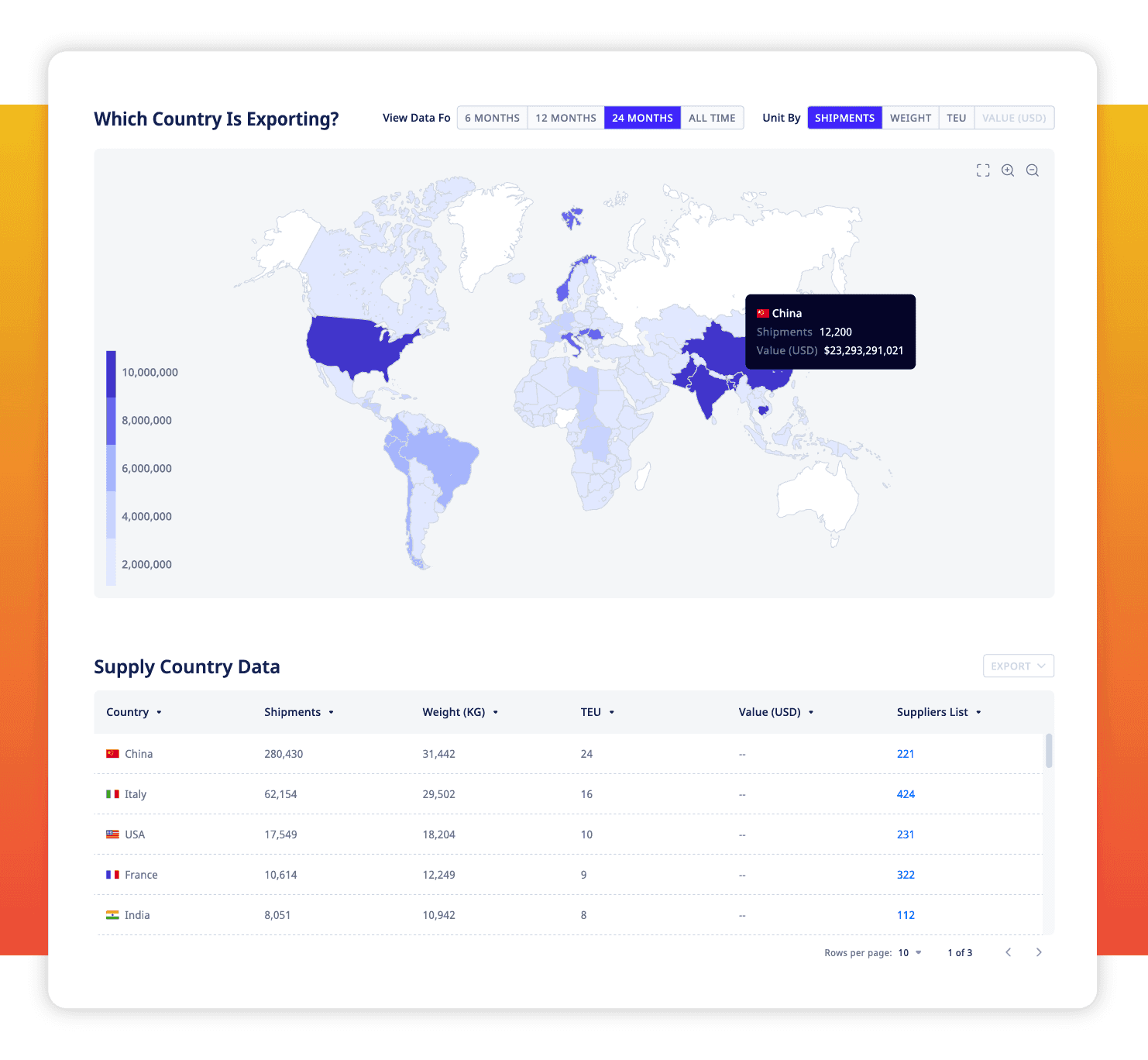Click India shipments value 8,051
Viewport: 1148px width, 1060px height.
[x=277, y=915]
